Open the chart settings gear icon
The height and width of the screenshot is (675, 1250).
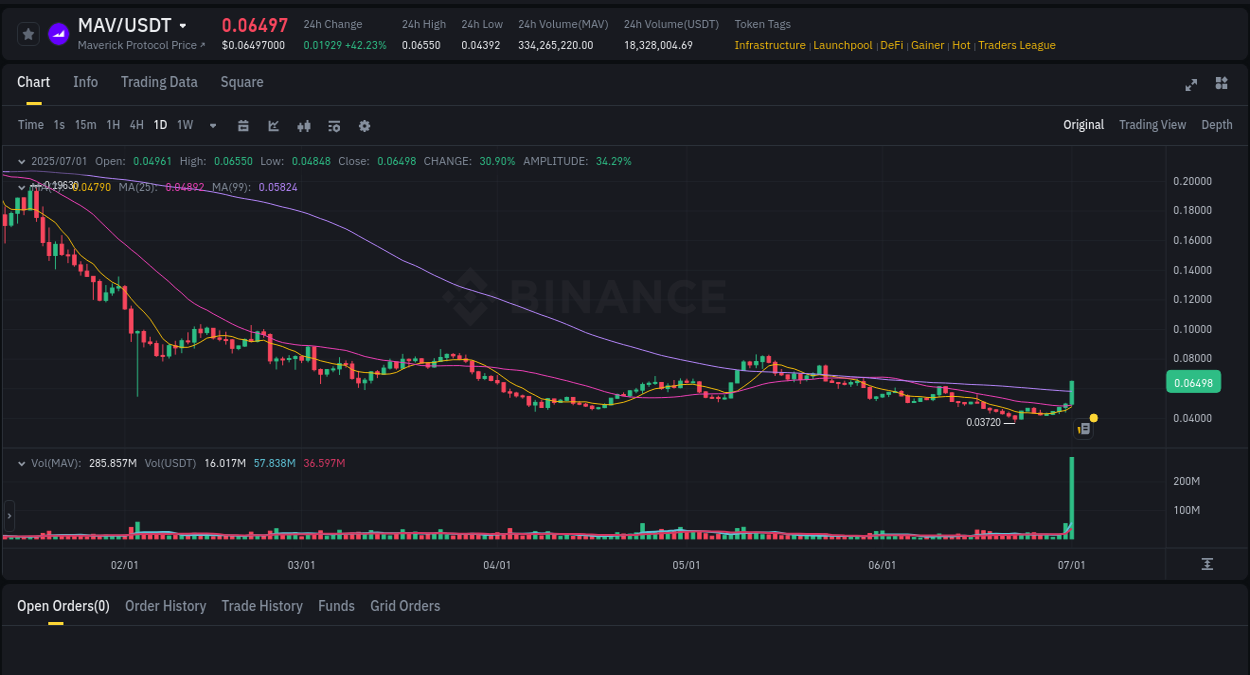coord(363,125)
